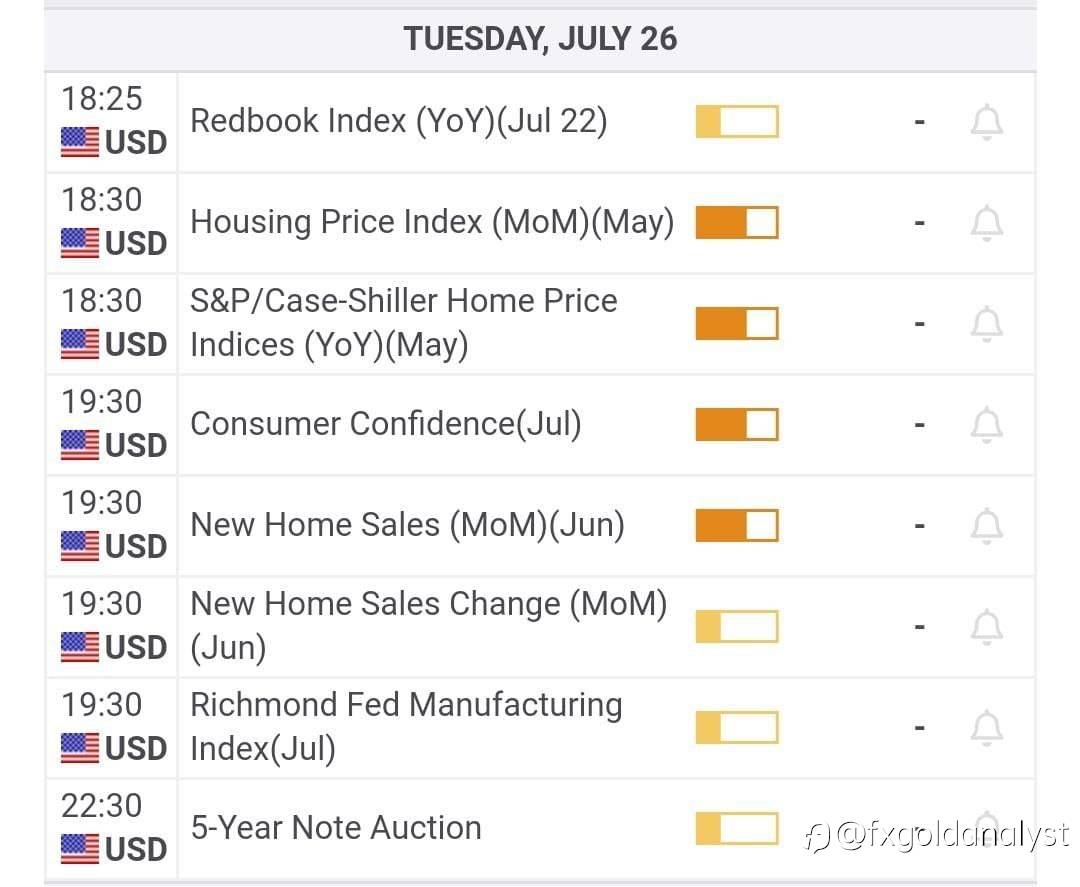Click the US flag beside 18:25 USD
This screenshot has width=1080, height=887.
coord(80,143)
